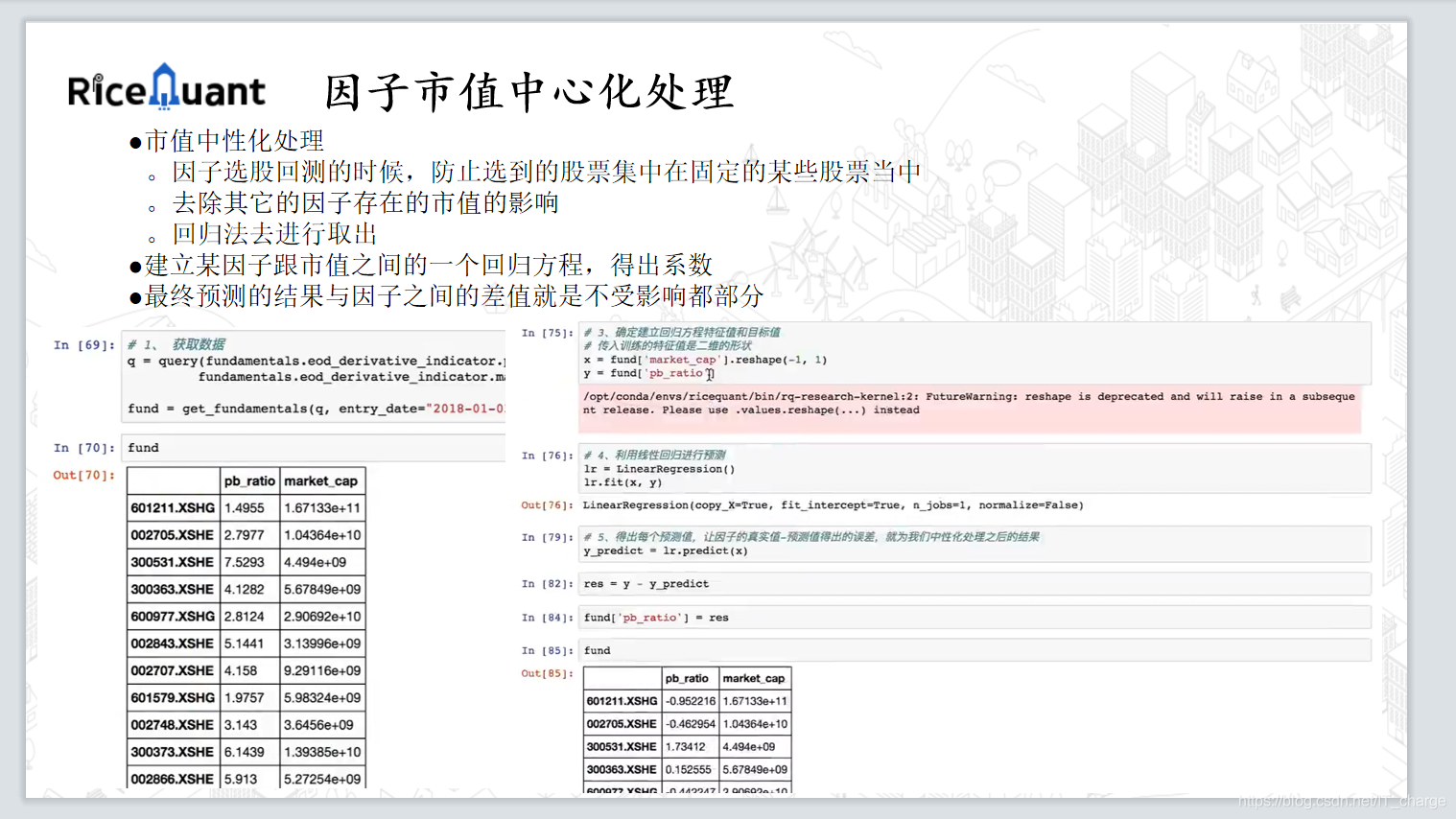
Task: Click the line starting with 因子选股回测的时候
Action: (x=547, y=172)
